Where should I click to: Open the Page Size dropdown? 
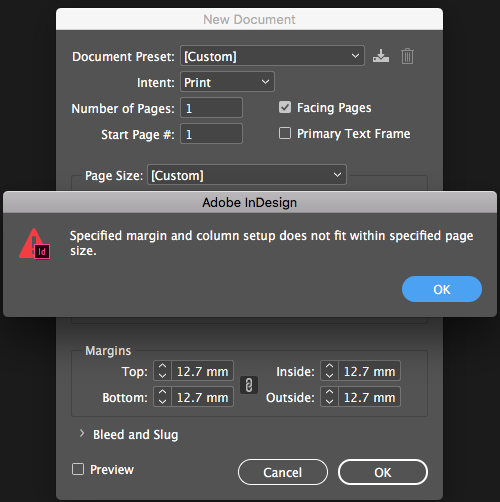point(247,175)
